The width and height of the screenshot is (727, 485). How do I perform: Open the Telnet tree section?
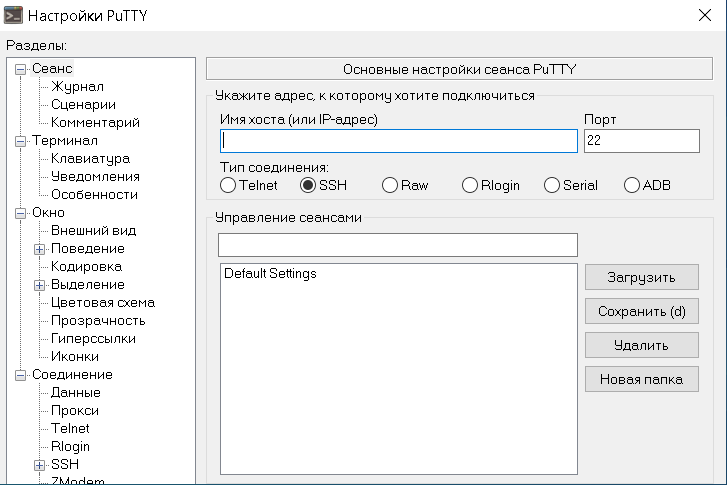[70, 428]
